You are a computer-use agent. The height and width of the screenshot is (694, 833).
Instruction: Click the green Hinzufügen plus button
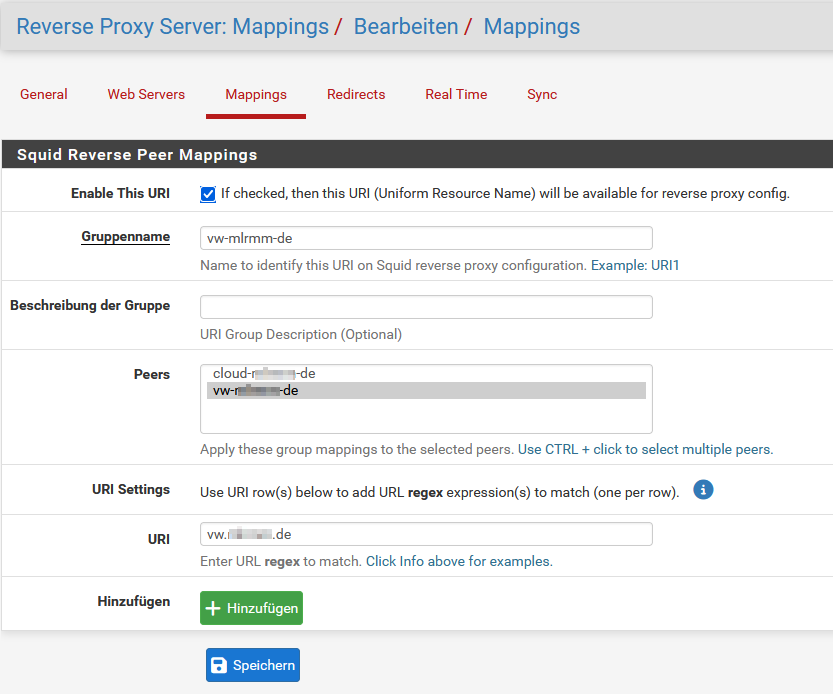[x=251, y=608]
